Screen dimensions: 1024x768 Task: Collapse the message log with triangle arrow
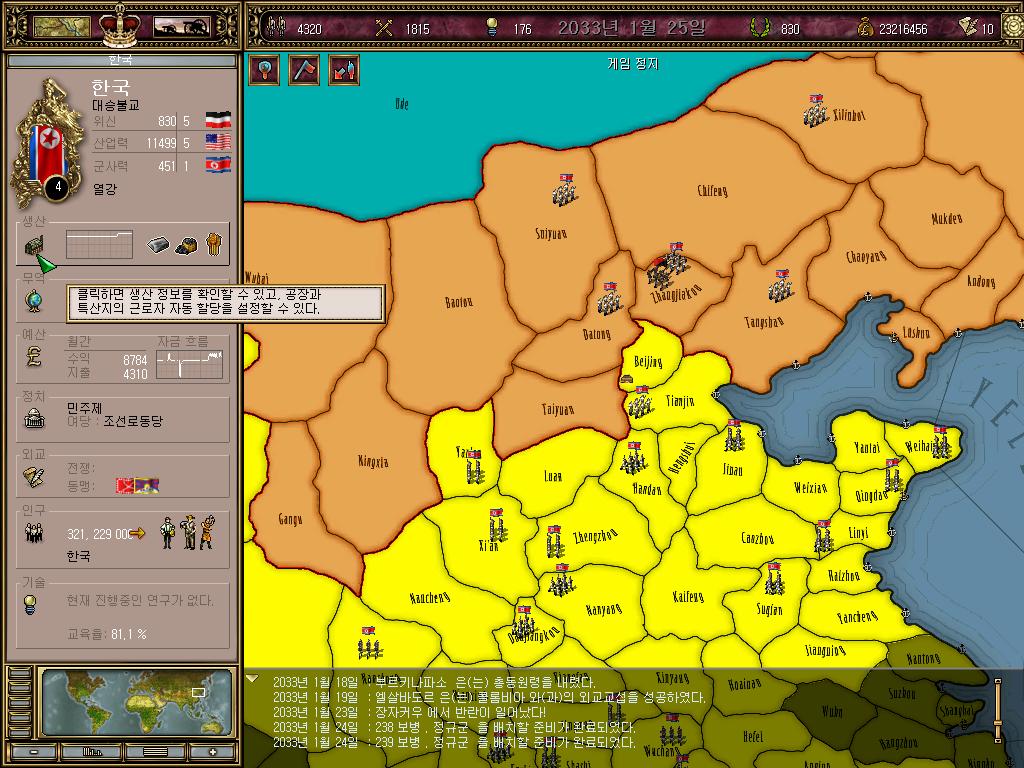(252, 680)
